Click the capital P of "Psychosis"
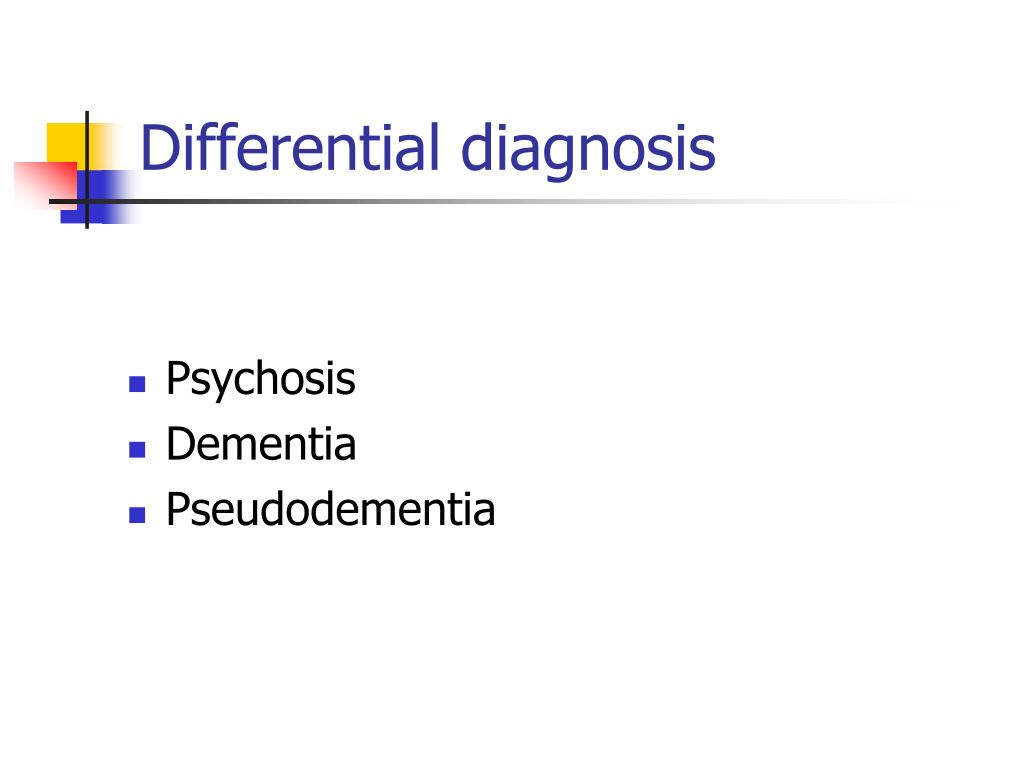This screenshot has height=768, width=1024. [179, 377]
